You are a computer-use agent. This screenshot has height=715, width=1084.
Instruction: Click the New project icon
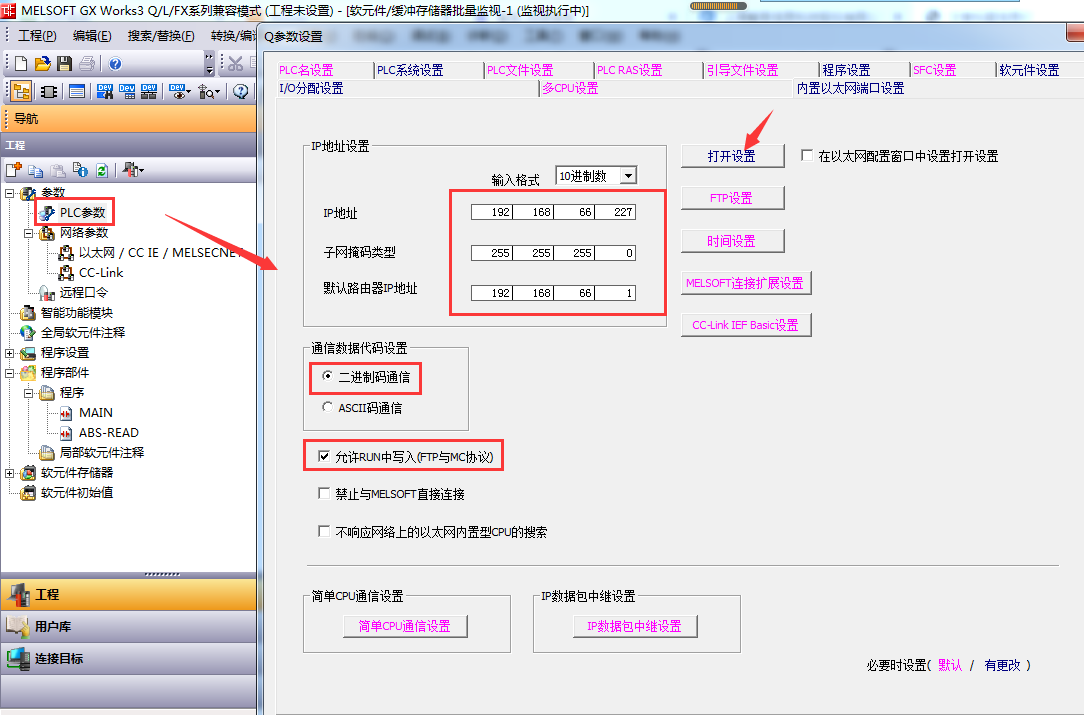tap(21, 64)
